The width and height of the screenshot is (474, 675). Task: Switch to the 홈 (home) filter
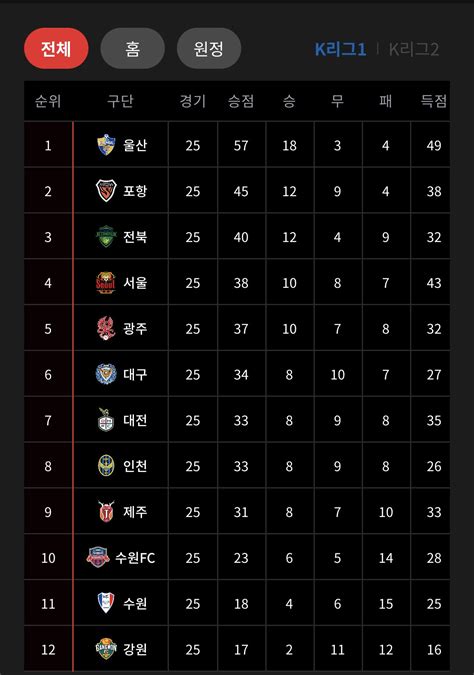[133, 49]
